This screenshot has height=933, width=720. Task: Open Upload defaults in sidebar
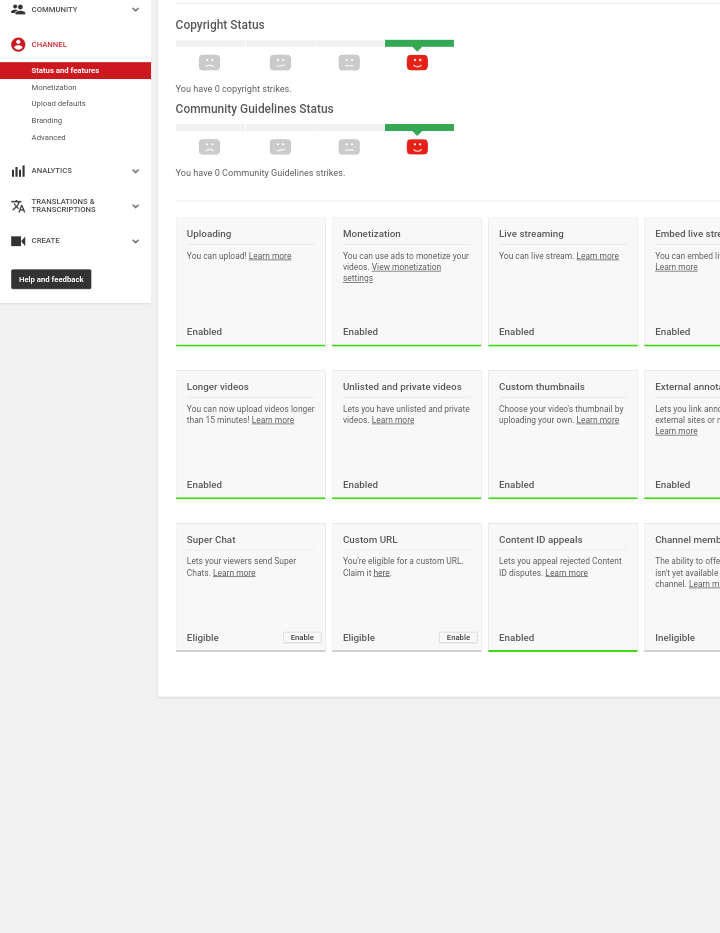click(x=58, y=104)
